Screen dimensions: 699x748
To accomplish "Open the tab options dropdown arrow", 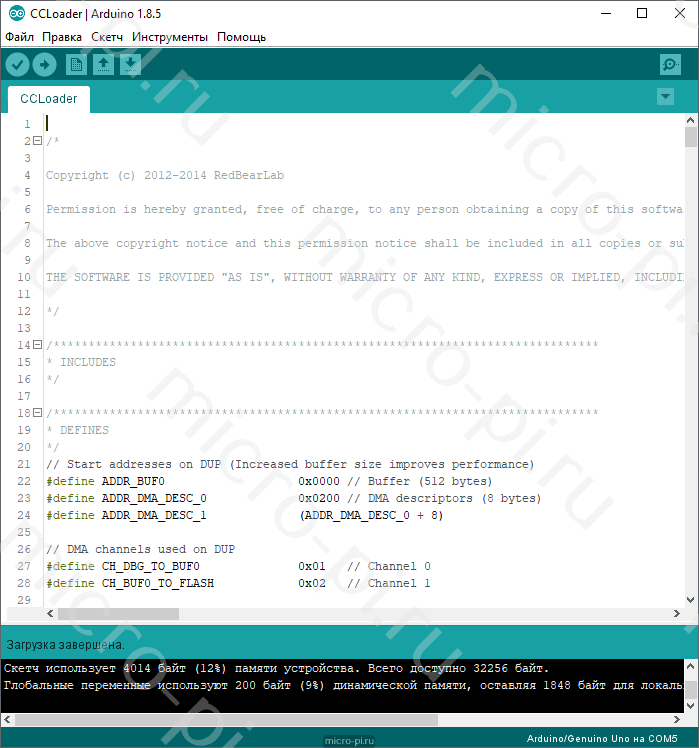I will (x=666, y=96).
